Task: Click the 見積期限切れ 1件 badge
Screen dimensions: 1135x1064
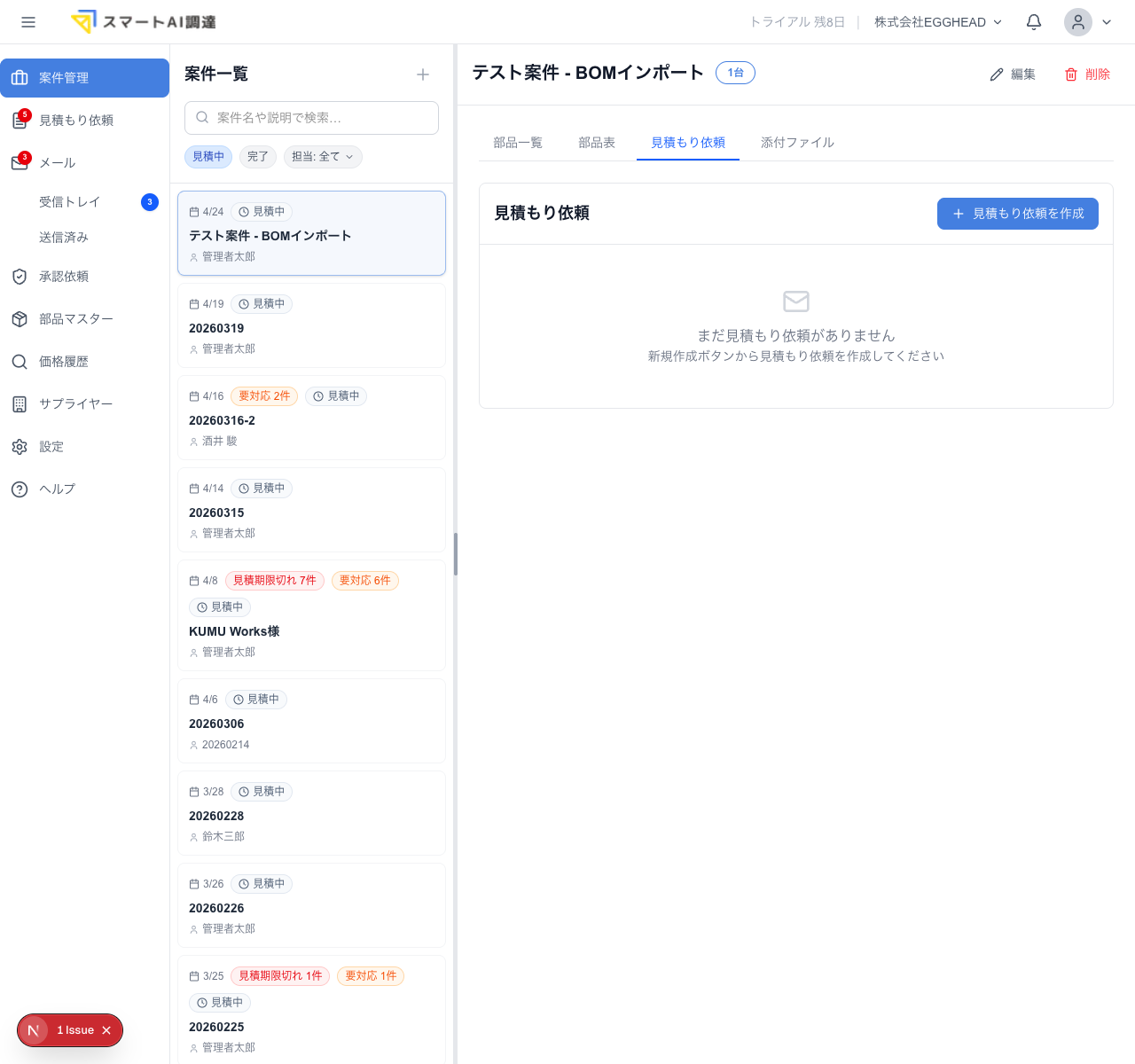Action: point(280,976)
